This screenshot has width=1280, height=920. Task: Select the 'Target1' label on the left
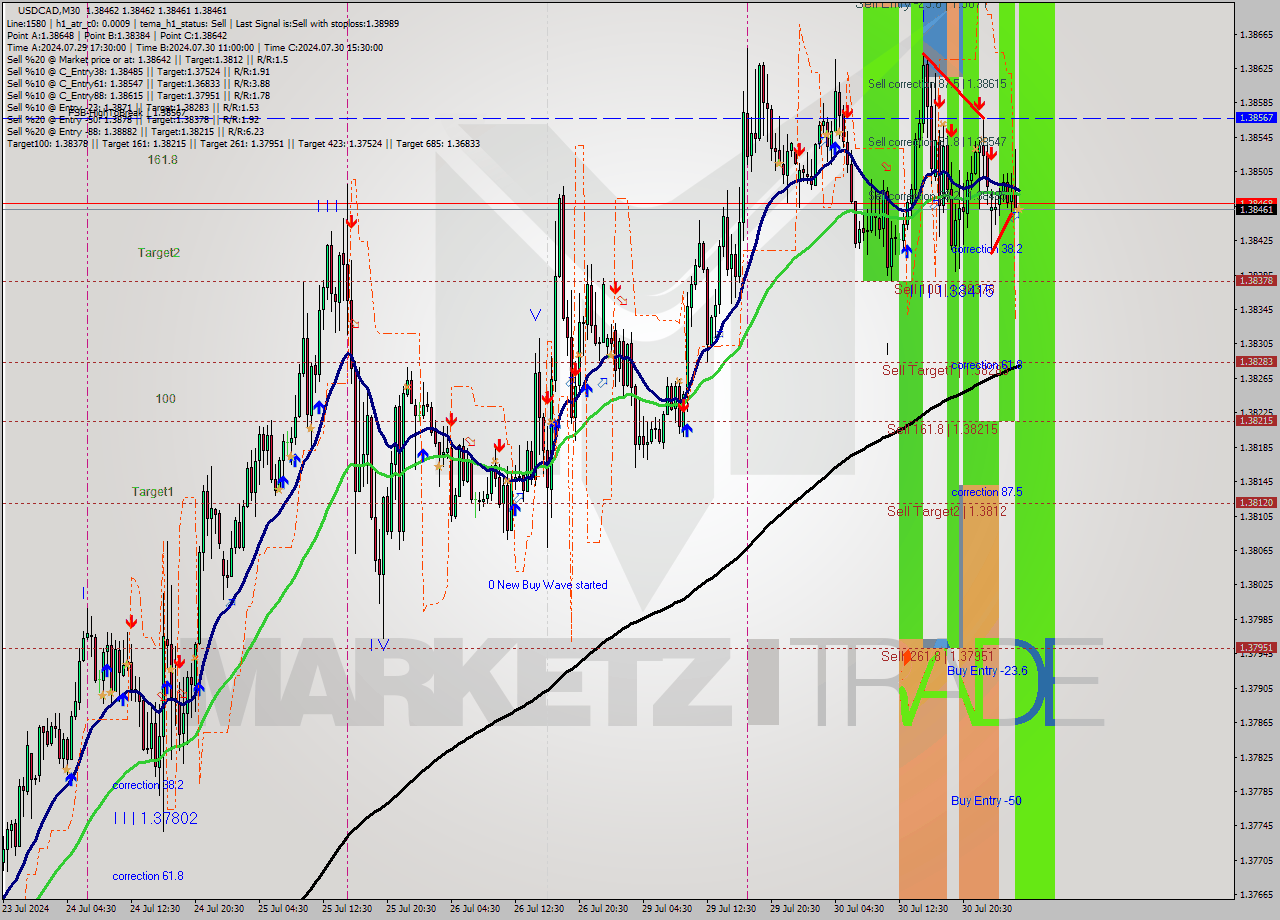pyautogui.click(x=153, y=492)
